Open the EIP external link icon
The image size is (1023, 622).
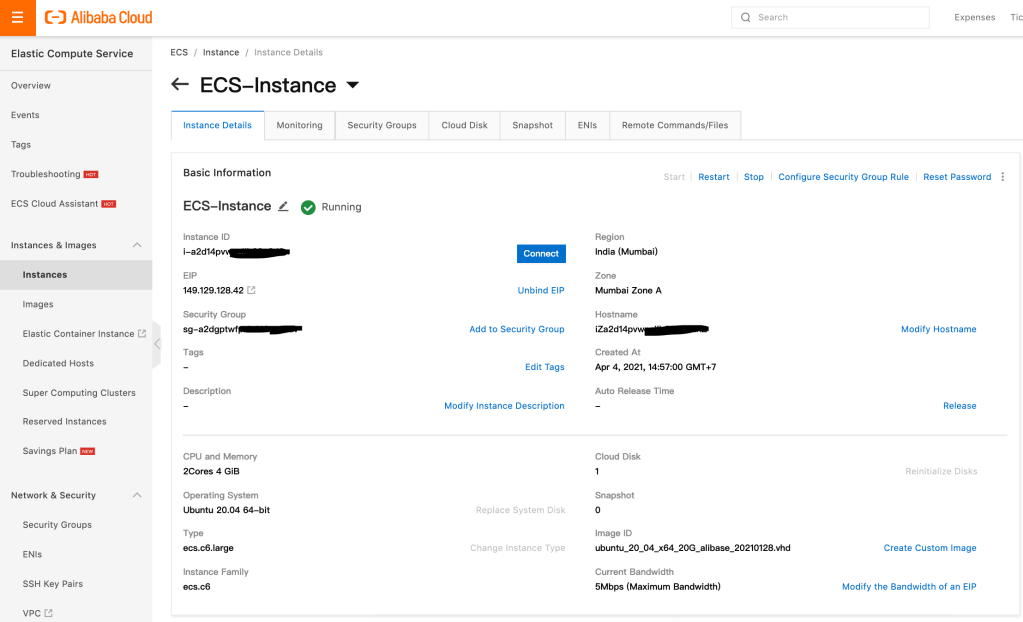click(251, 291)
